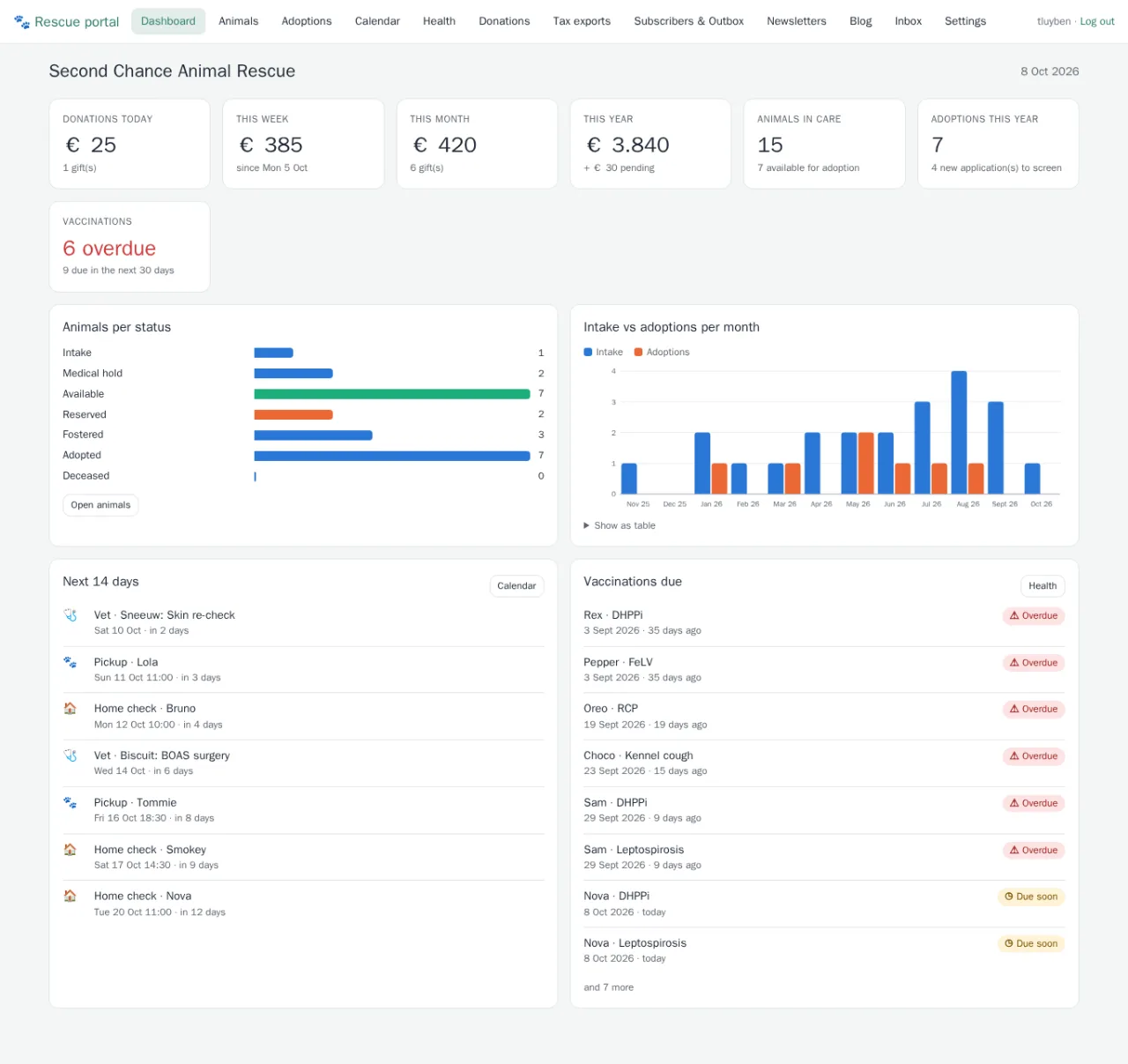The height and width of the screenshot is (1064, 1128).
Task: Click the Overdue badge for Rex DHPPi
Action: coord(1034,616)
